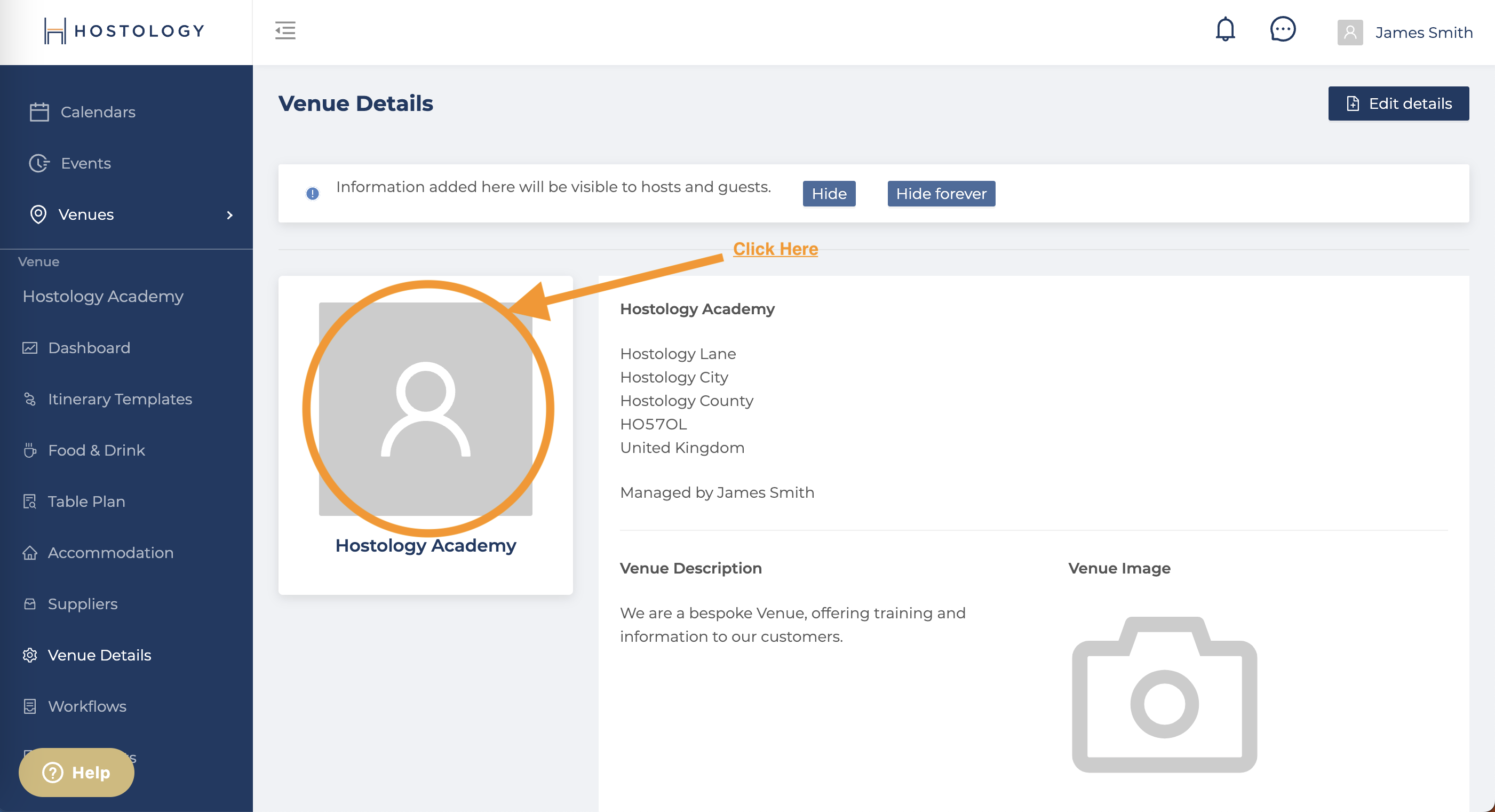Click postcode 'HO57OL' text
Image resolution: width=1495 pixels, height=812 pixels.
pyautogui.click(x=653, y=424)
